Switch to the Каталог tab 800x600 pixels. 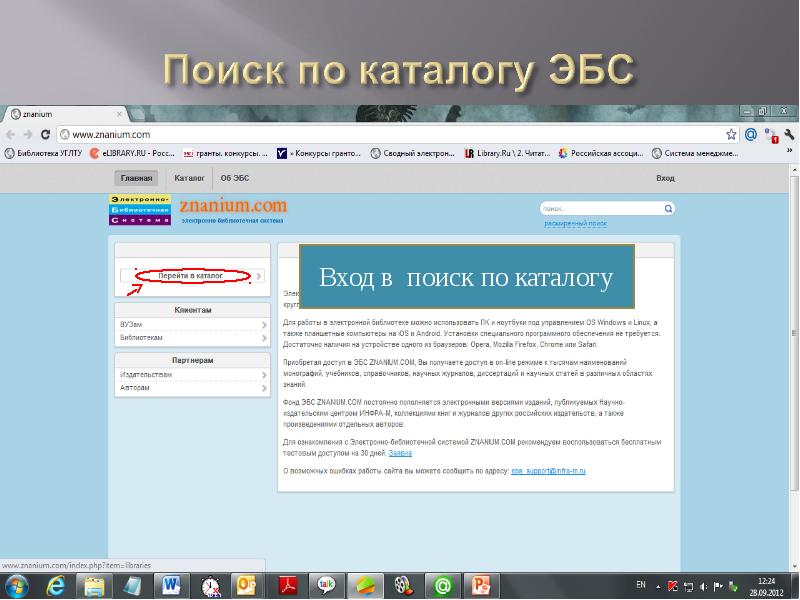tap(189, 178)
